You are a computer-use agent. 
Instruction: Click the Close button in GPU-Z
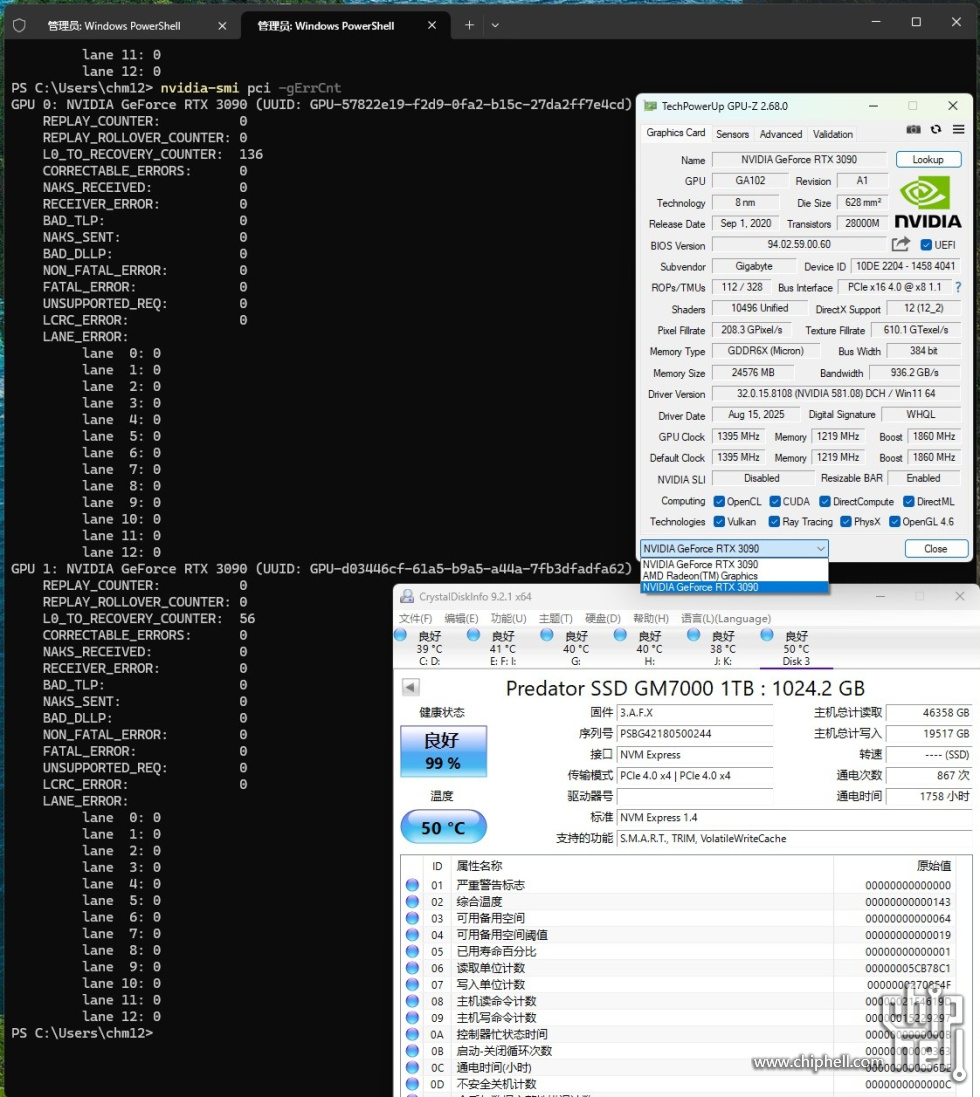tap(936, 548)
